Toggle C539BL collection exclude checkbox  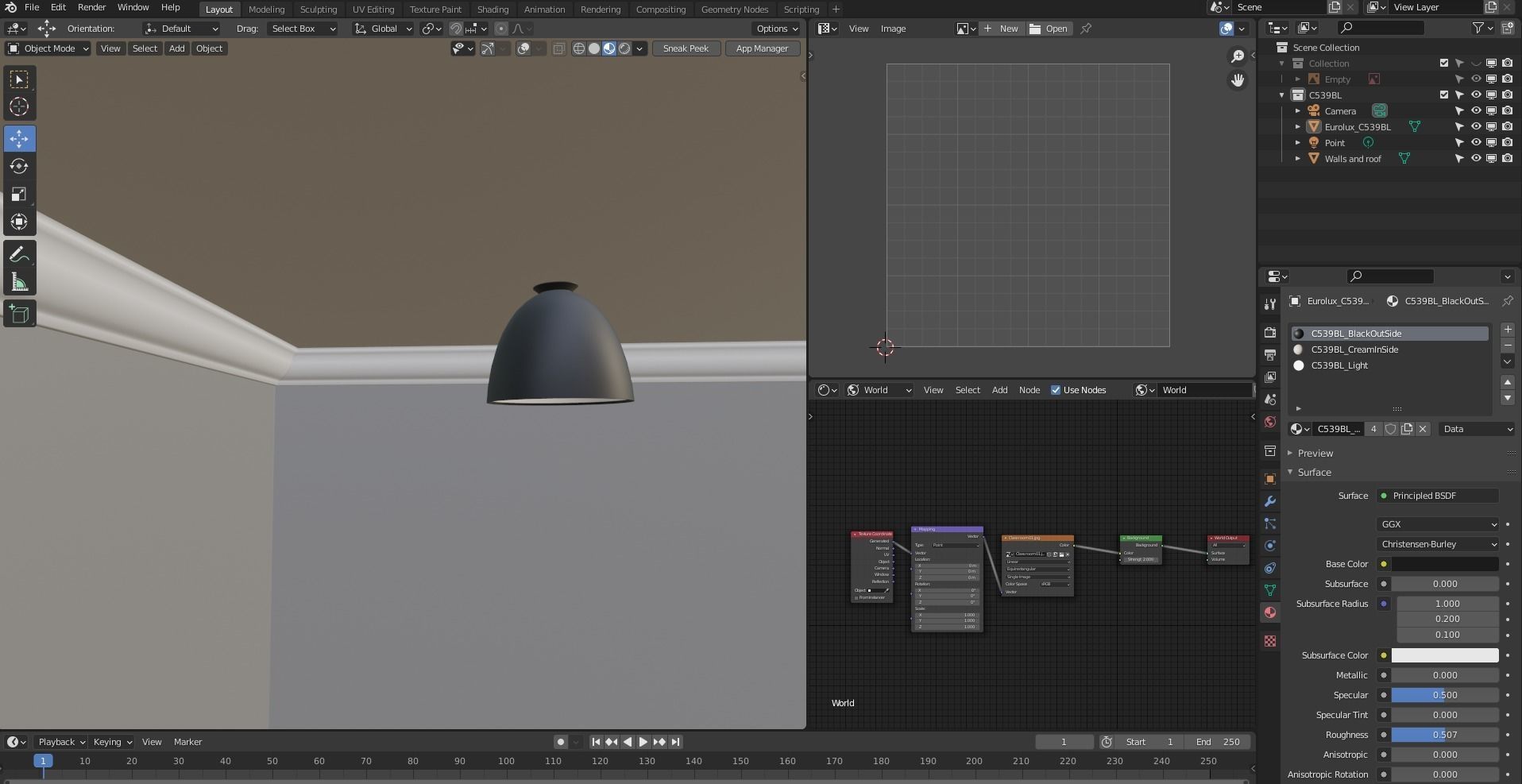point(1444,95)
